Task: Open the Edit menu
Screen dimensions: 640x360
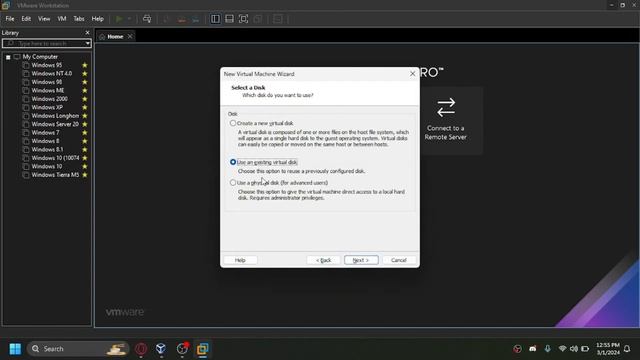Action: 26,19
